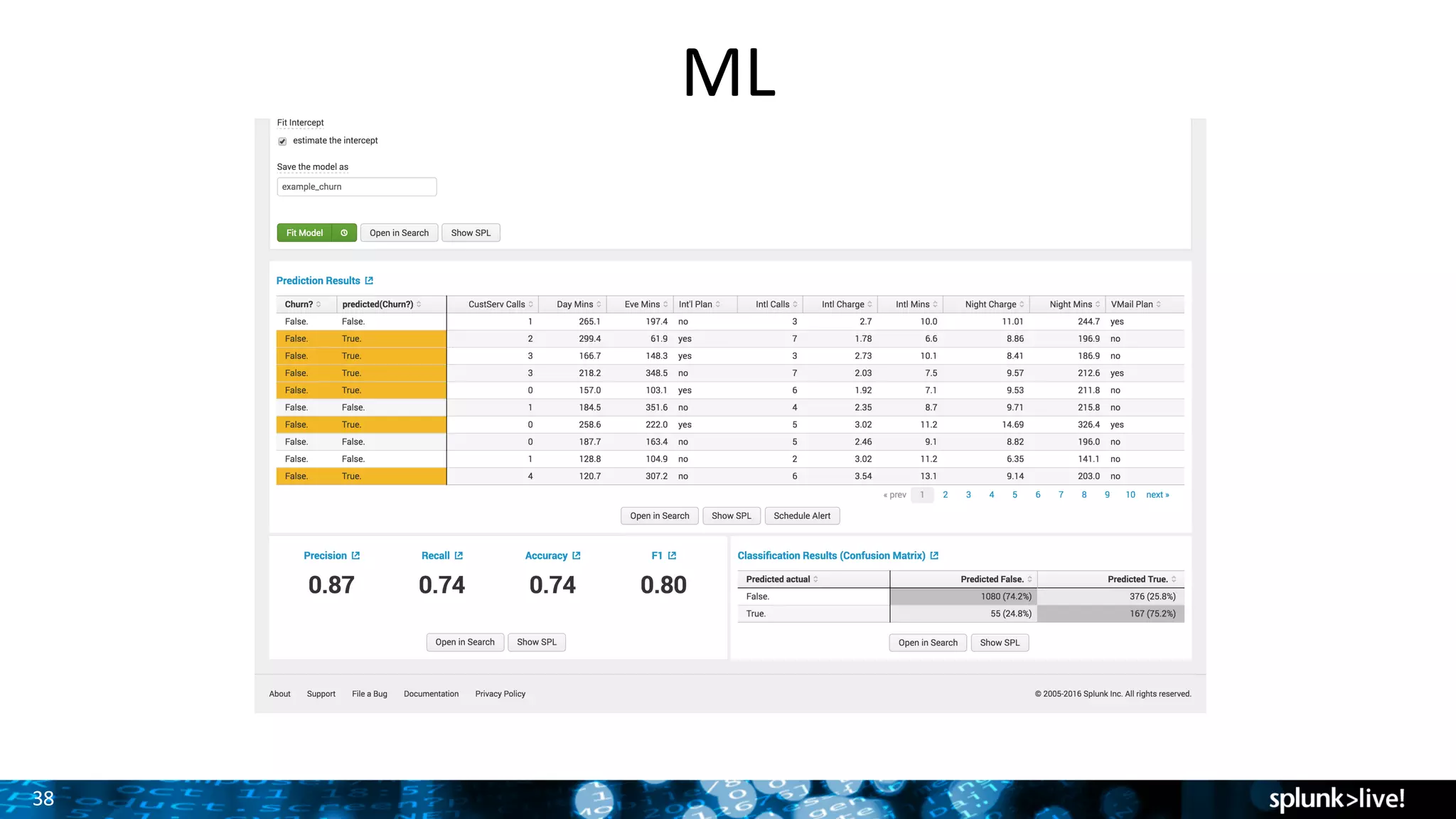Sort the Predicted True. column
1456x819 pixels.
point(1173,579)
